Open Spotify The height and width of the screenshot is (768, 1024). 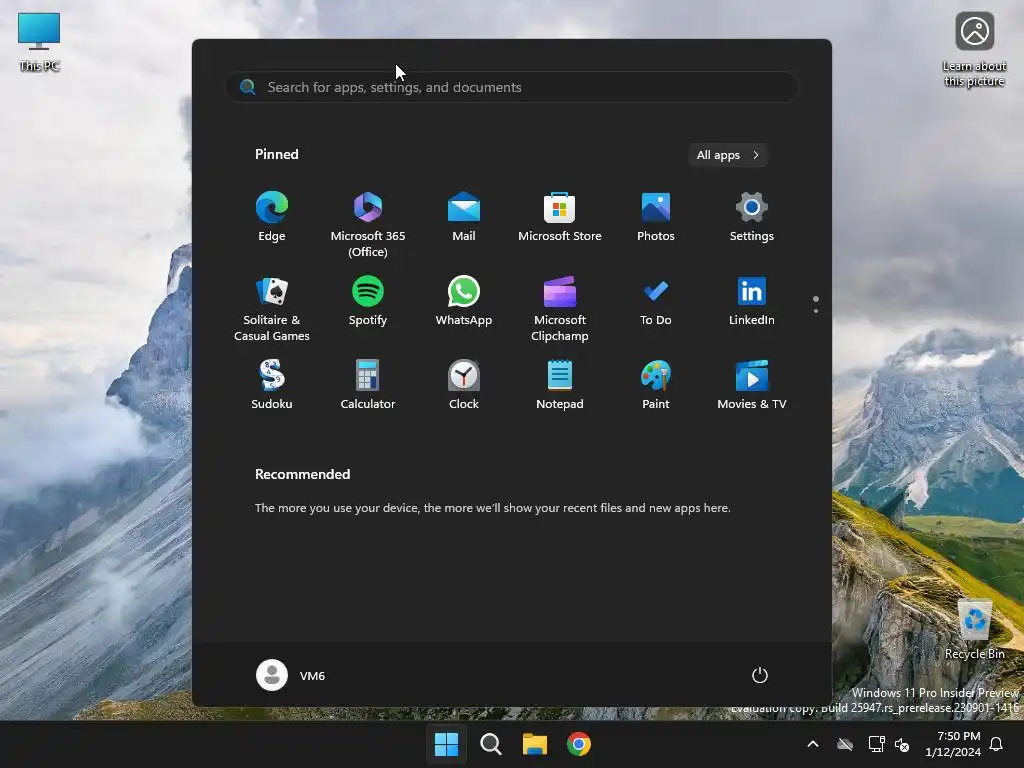(368, 301)
